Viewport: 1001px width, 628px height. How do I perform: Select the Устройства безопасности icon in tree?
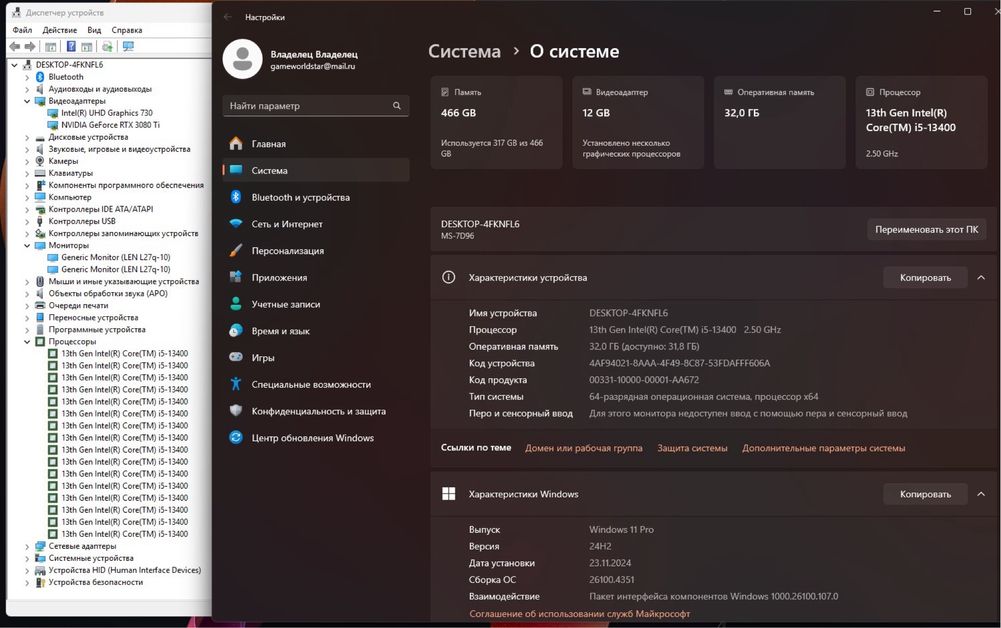point(40,582)
